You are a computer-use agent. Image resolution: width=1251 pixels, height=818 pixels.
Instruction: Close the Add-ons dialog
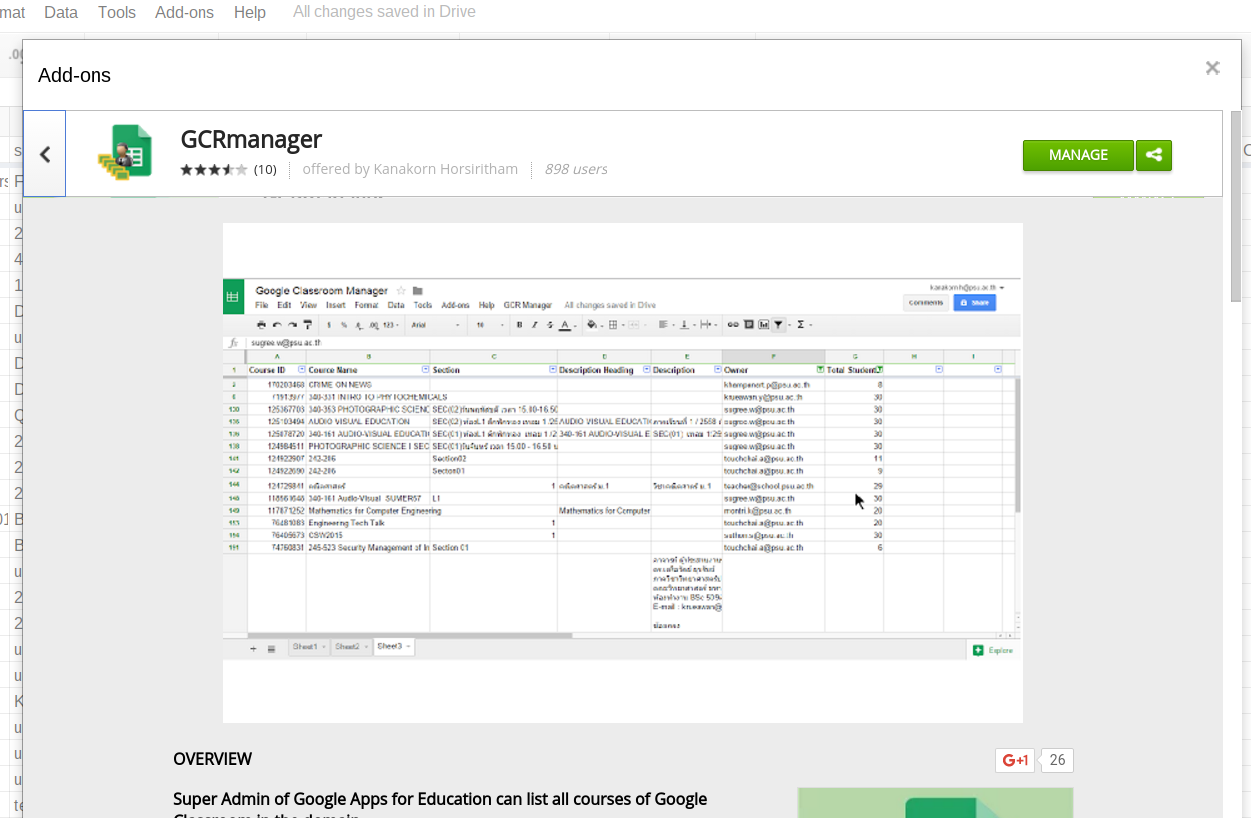(1212, 68)
